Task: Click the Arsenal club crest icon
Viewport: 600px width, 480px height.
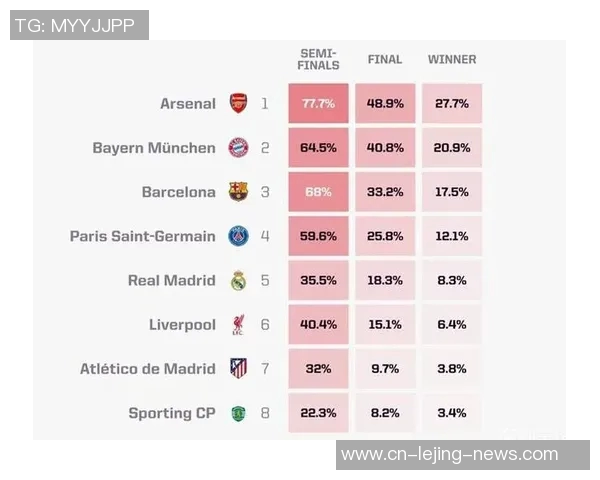Action: 238,103
